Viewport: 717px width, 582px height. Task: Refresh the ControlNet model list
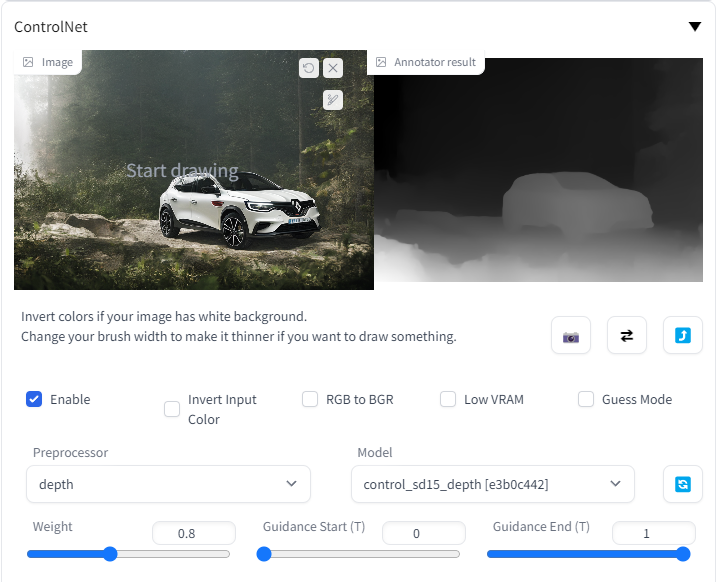click(683, 484)
